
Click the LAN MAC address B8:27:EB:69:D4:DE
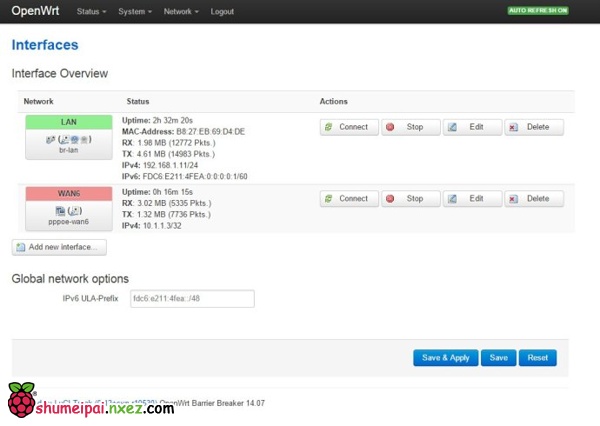[x=210, y=132]
